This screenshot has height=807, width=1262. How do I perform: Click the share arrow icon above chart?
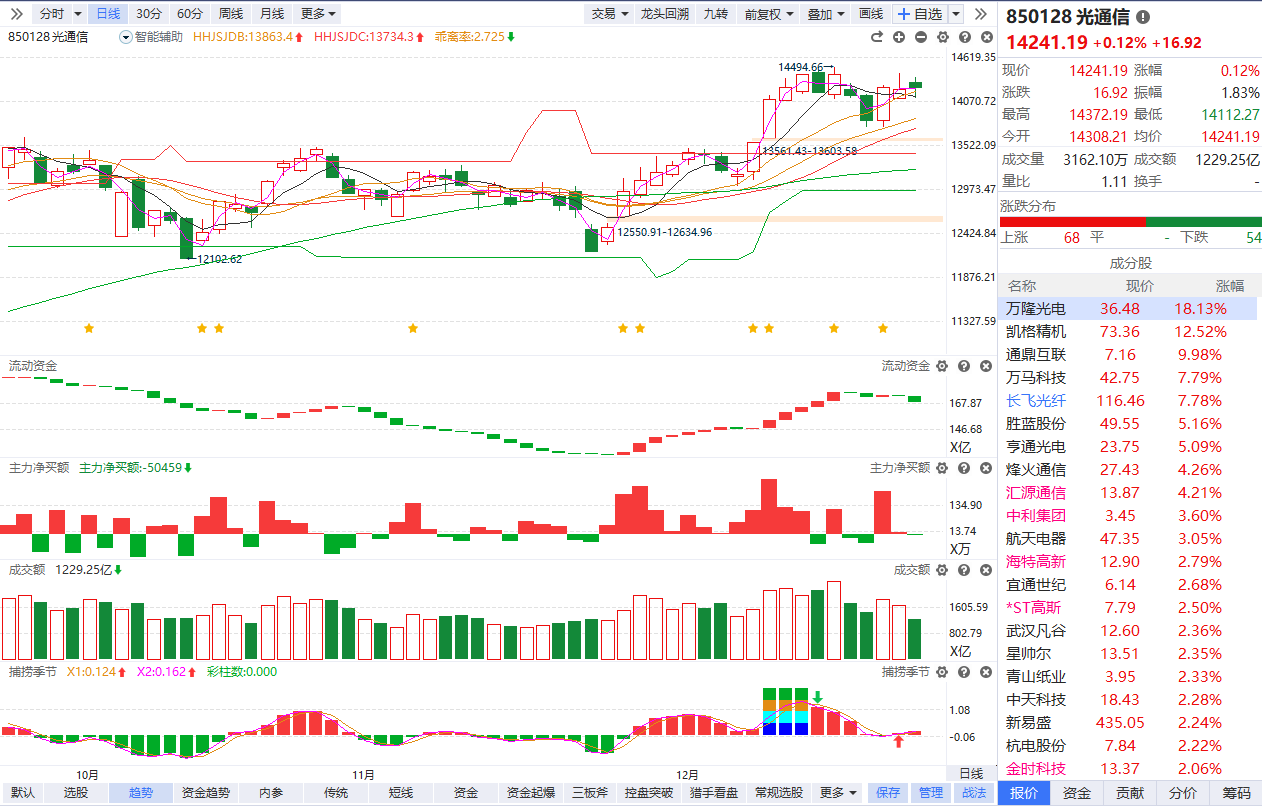click(x=877, y=37)
